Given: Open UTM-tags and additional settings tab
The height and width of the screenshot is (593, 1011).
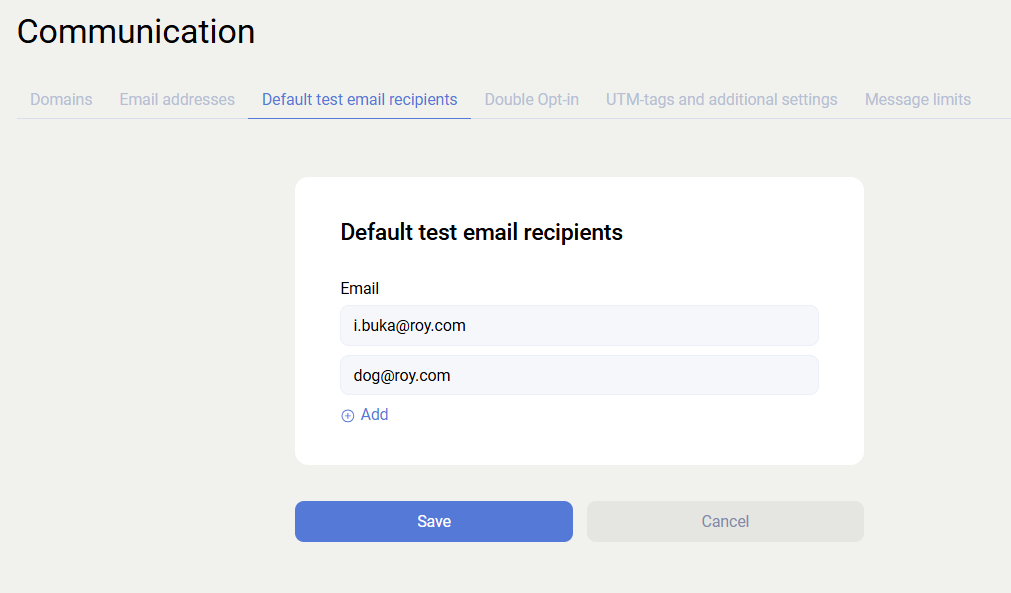Looking at the screenshot, I should coord(721,100).
